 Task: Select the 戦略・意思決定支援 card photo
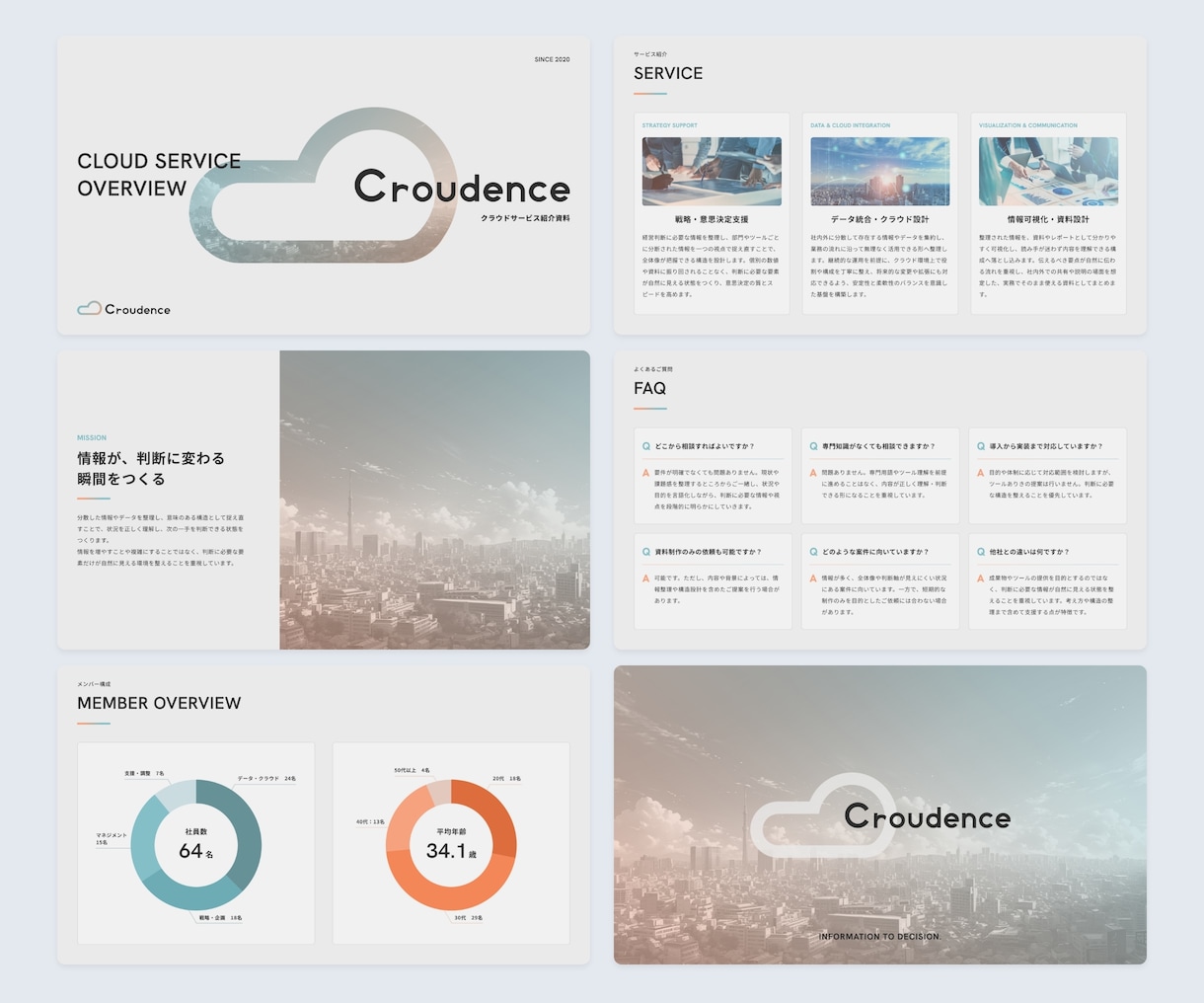click(712, 172)
